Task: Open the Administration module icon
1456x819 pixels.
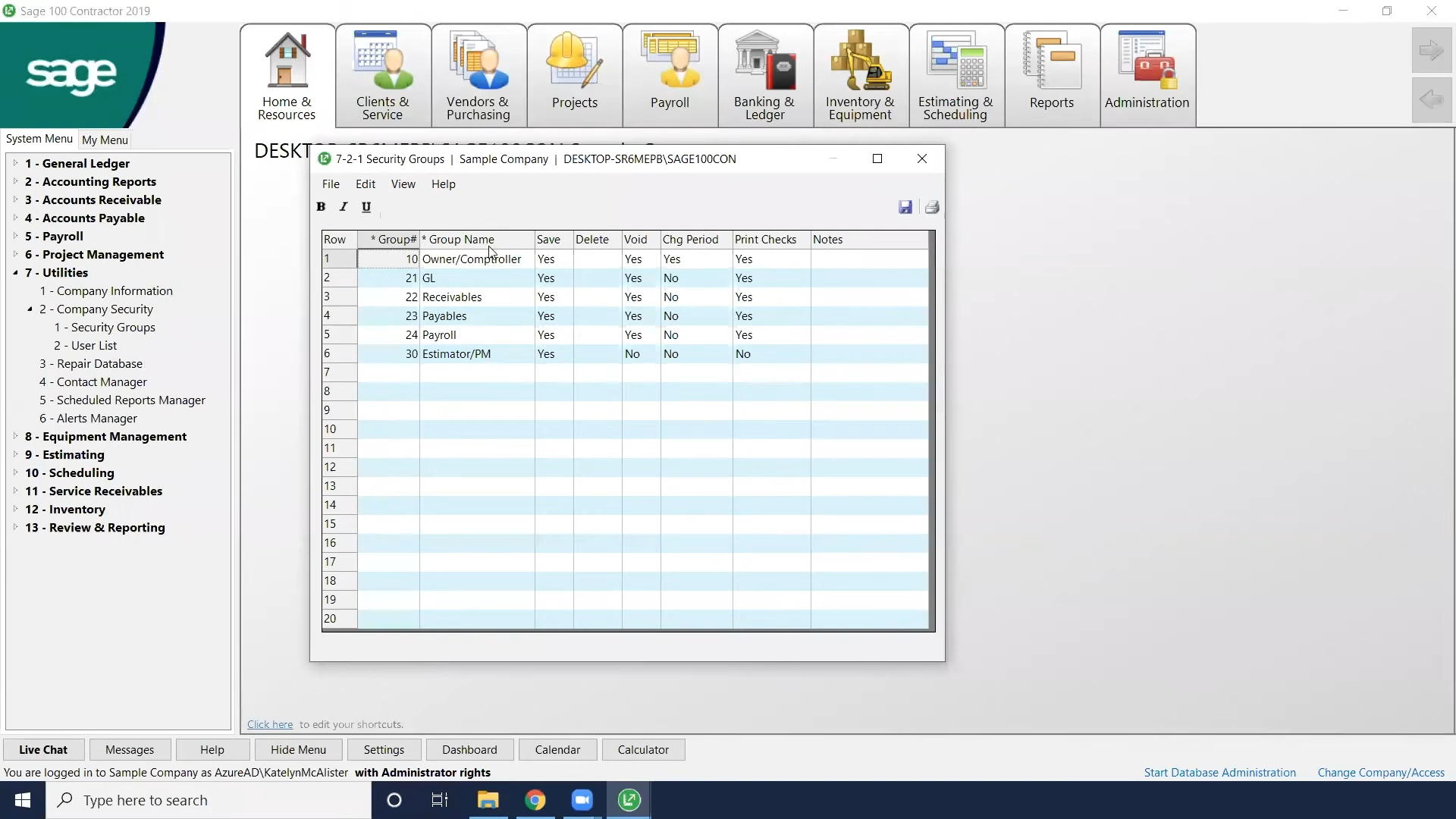Action: [x=1147, y=72]
